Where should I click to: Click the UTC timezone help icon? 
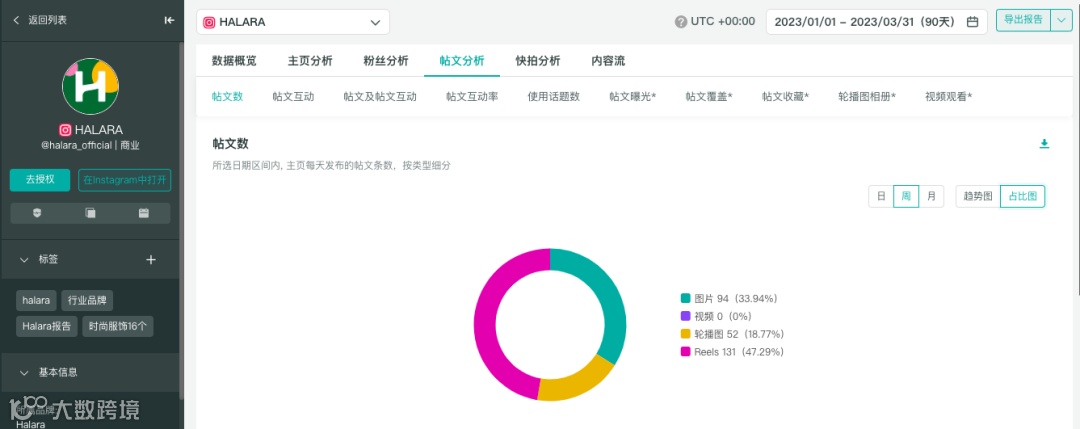[681, 22]
